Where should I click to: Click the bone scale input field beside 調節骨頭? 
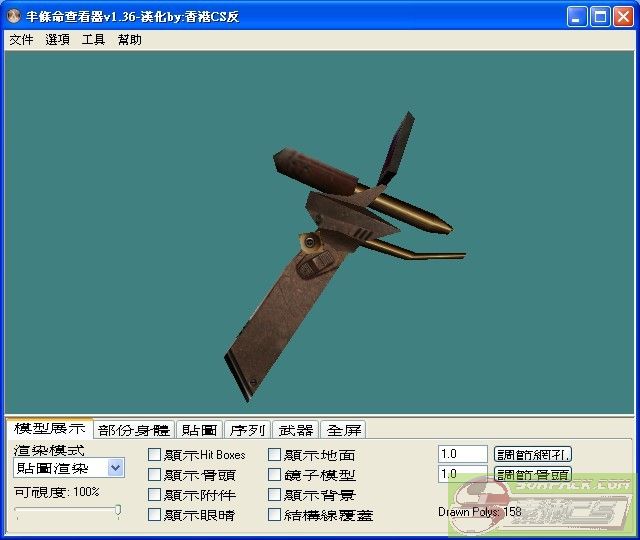click(462, 474)
